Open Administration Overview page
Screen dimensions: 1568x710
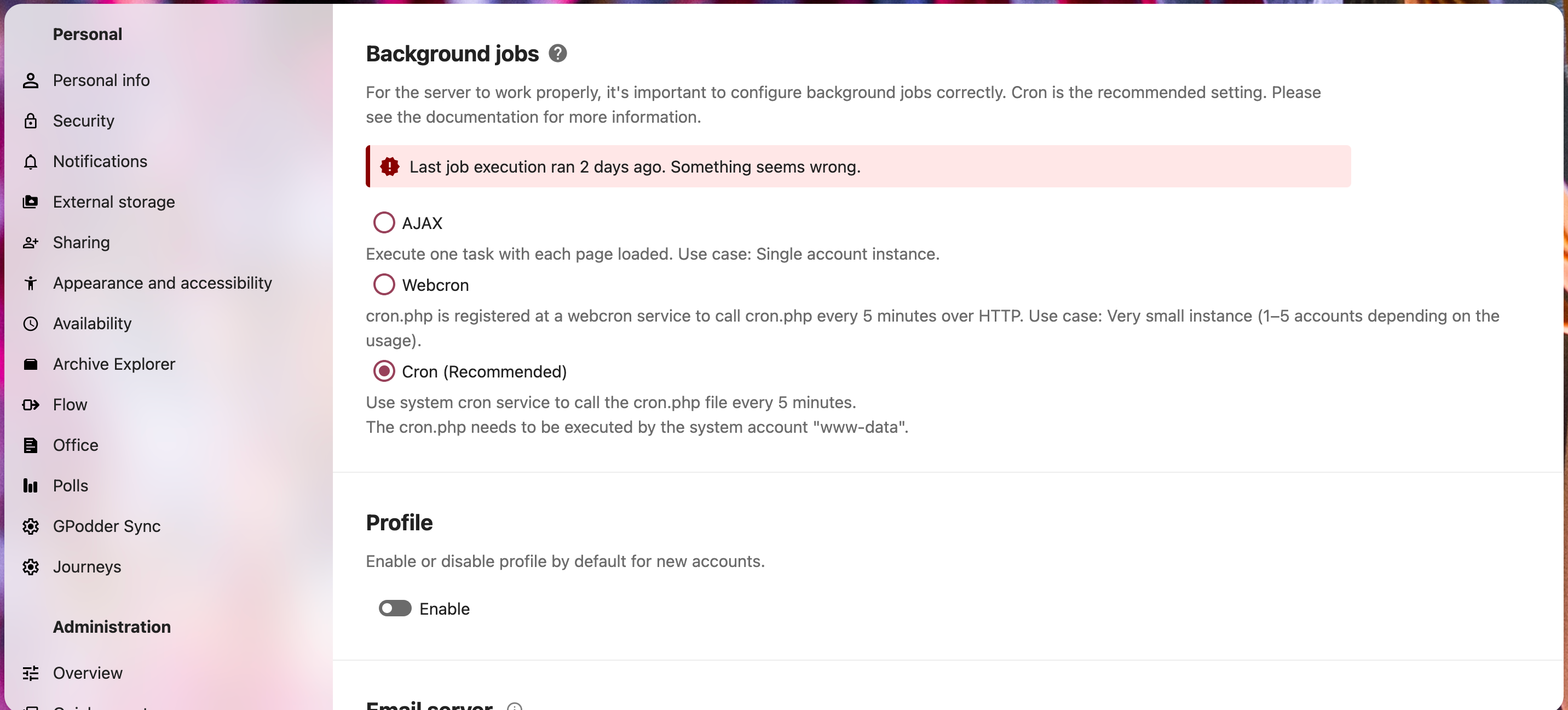(x=87, y=673)
